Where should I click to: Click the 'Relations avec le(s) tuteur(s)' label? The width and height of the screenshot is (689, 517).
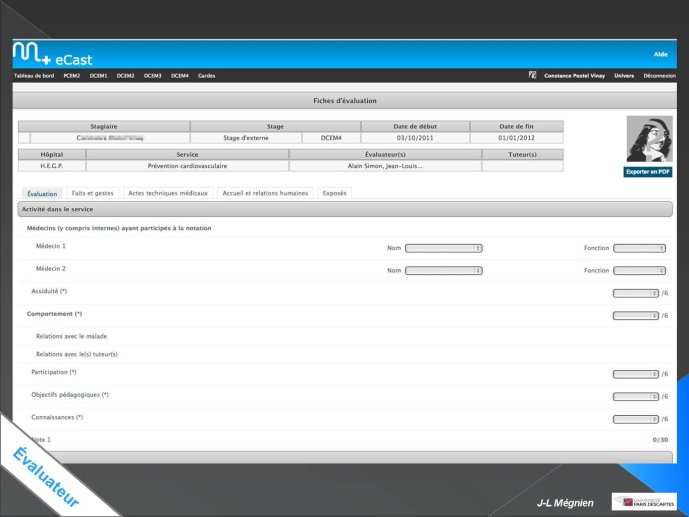point(76,354)
